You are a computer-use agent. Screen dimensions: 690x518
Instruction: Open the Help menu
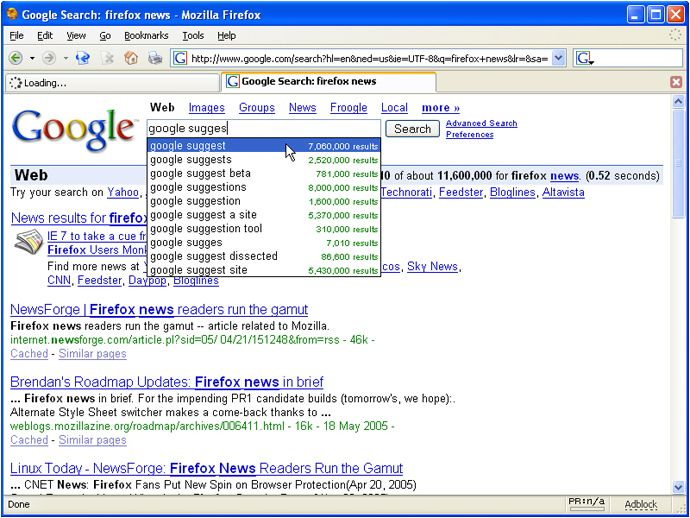tap(226, 36)
